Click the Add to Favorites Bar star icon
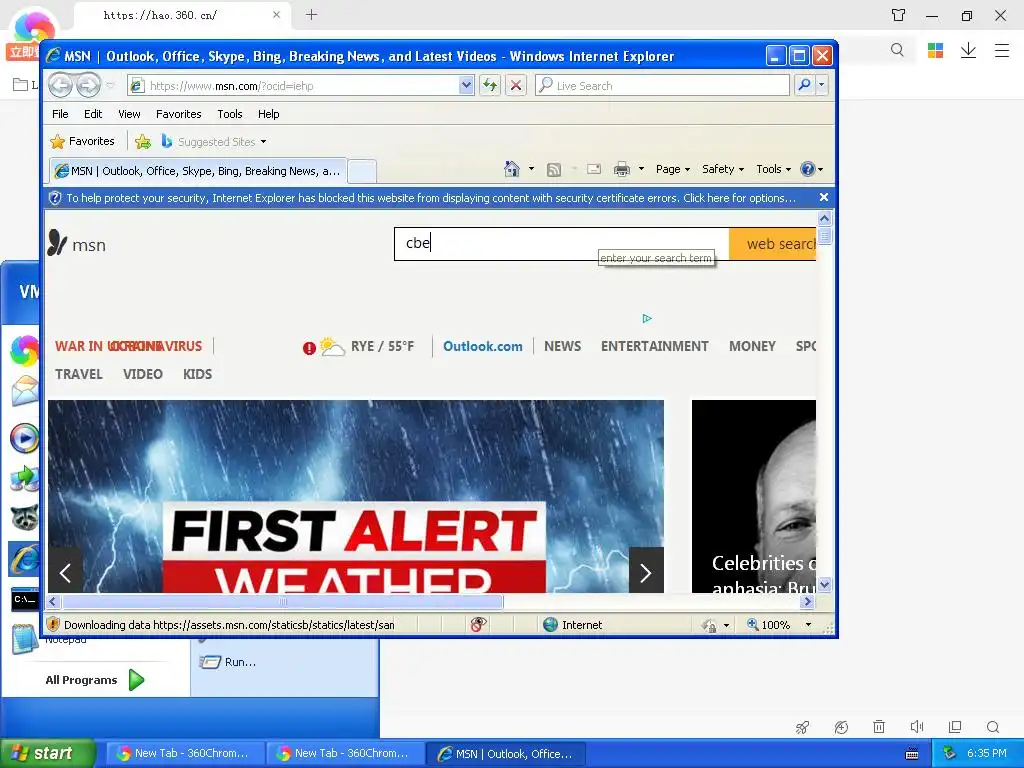Viewport: 1024px width, 768px height. click(x=143, y=141)
